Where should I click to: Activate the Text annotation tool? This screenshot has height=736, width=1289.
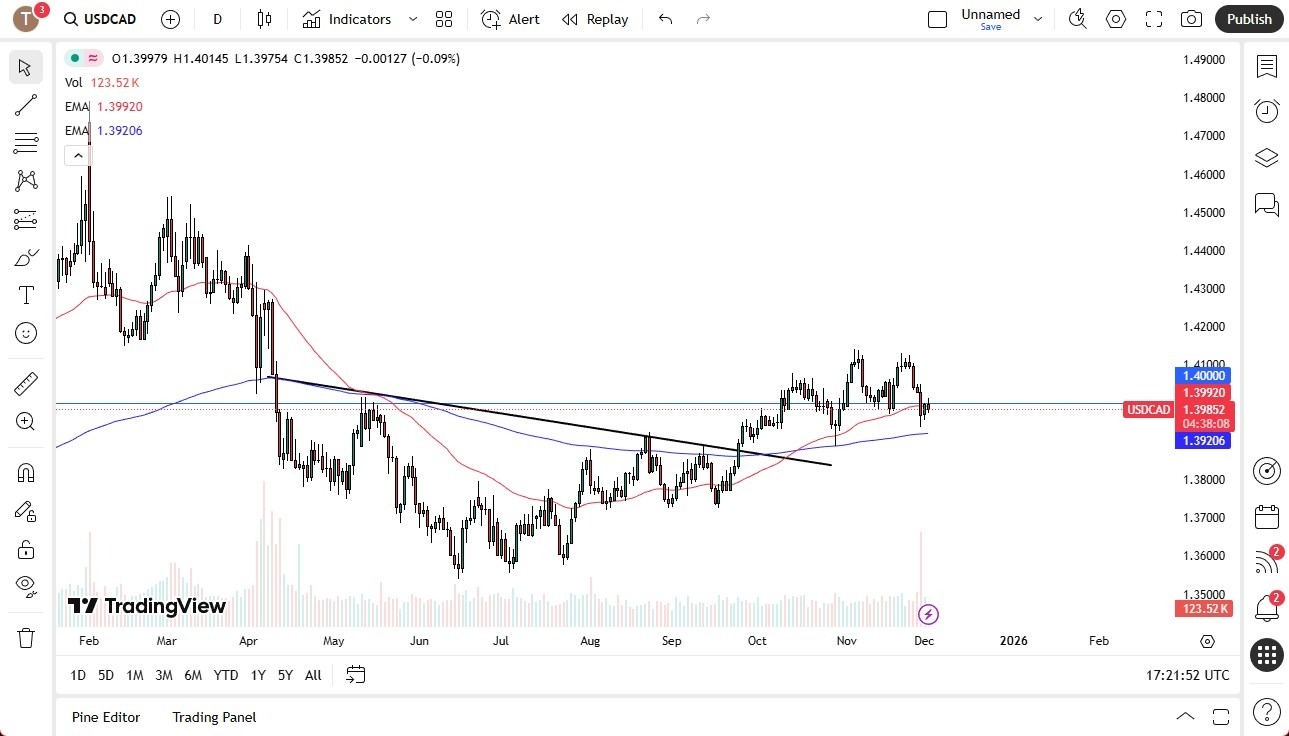coord(25,294)
